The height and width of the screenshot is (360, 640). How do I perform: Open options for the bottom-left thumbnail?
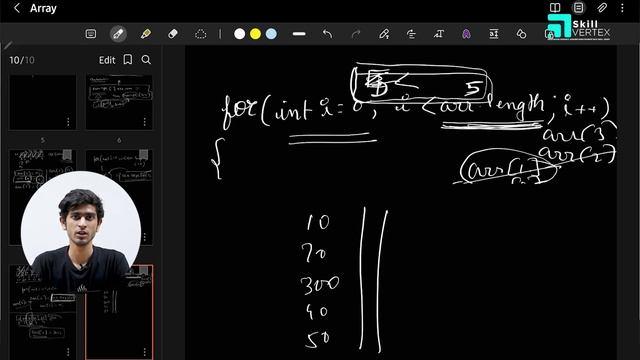pos(68,351)
